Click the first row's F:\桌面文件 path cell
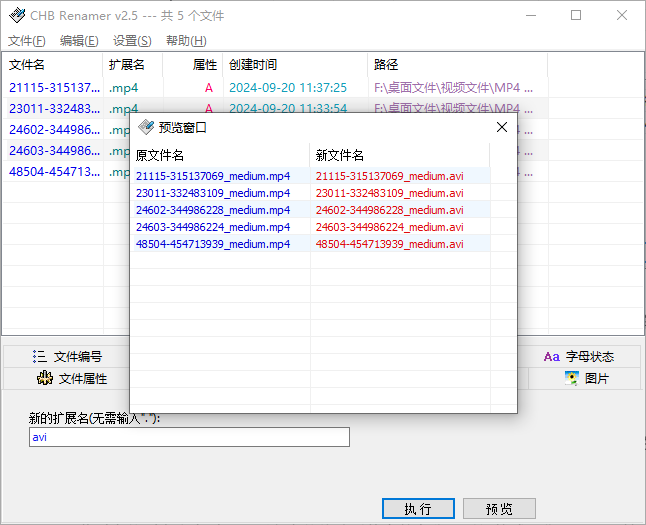 (x=453, y=88)
